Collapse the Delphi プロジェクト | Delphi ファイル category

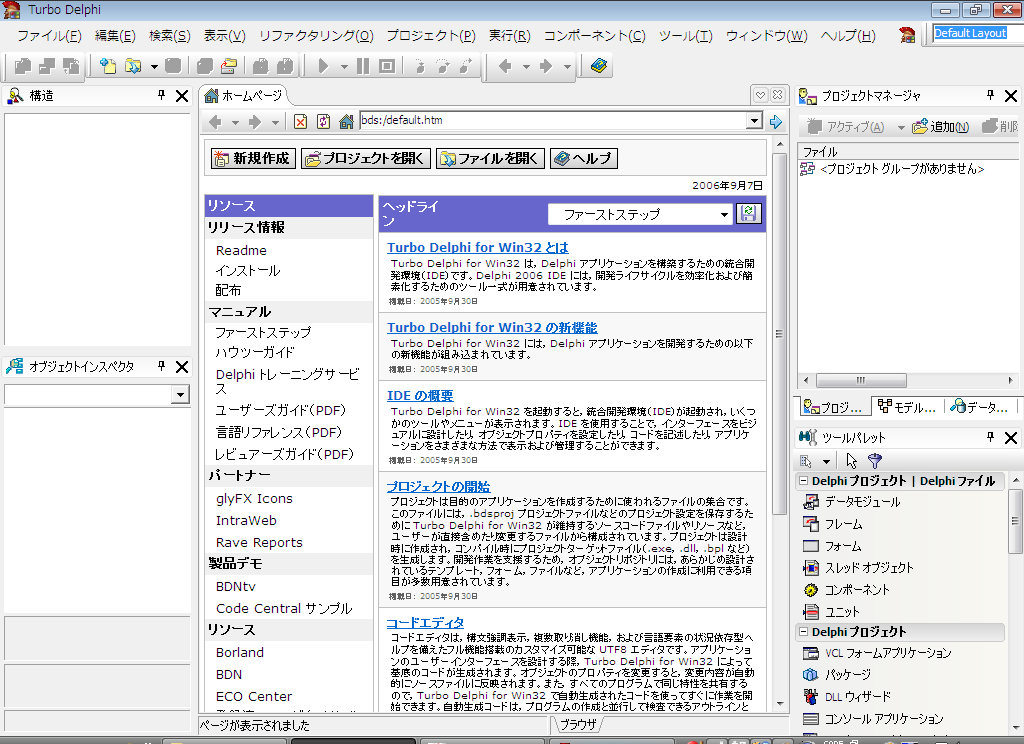[803, 481]
